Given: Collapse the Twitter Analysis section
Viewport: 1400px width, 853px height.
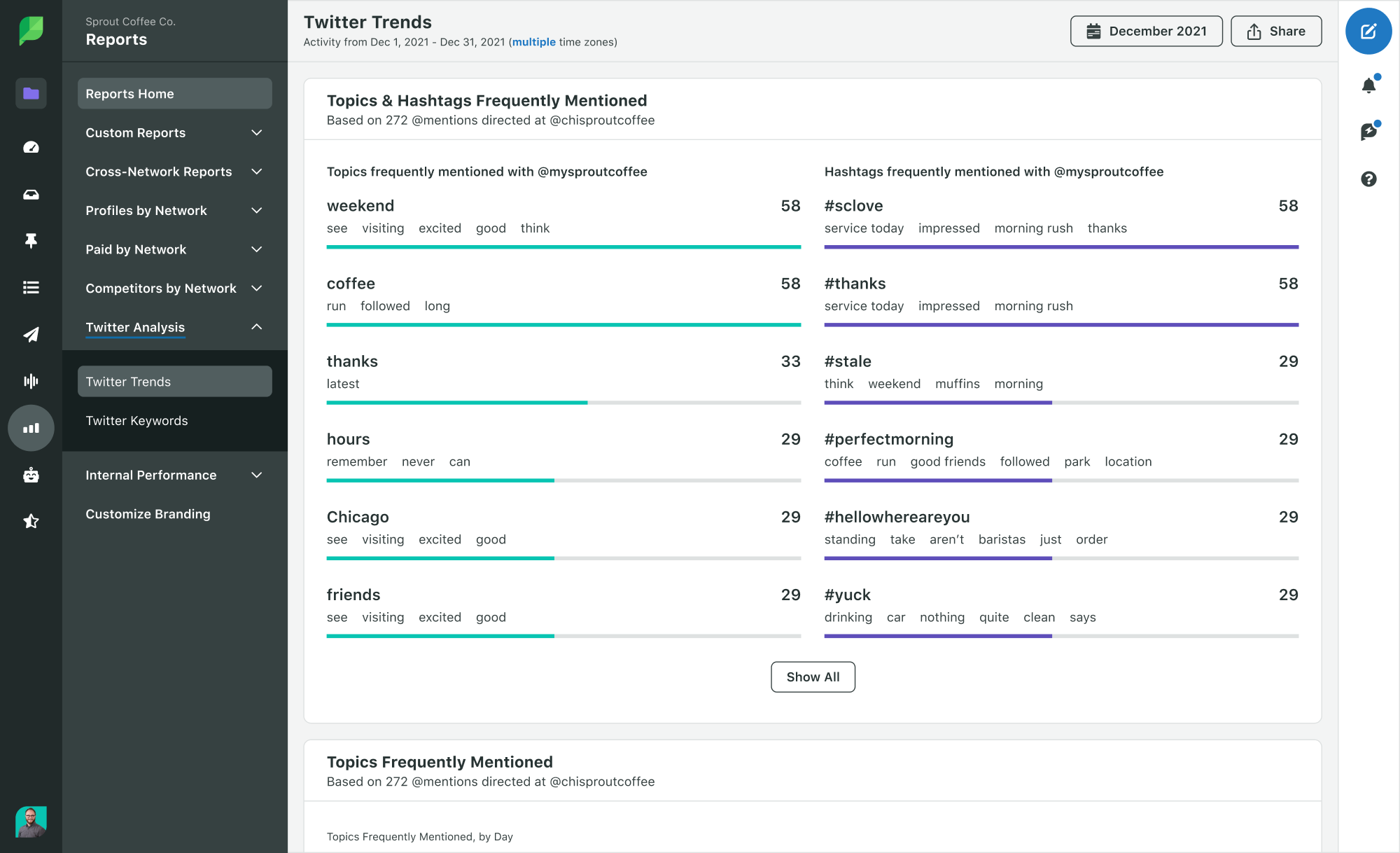Looking at the screenshot, I should click(x=258, y=327).
